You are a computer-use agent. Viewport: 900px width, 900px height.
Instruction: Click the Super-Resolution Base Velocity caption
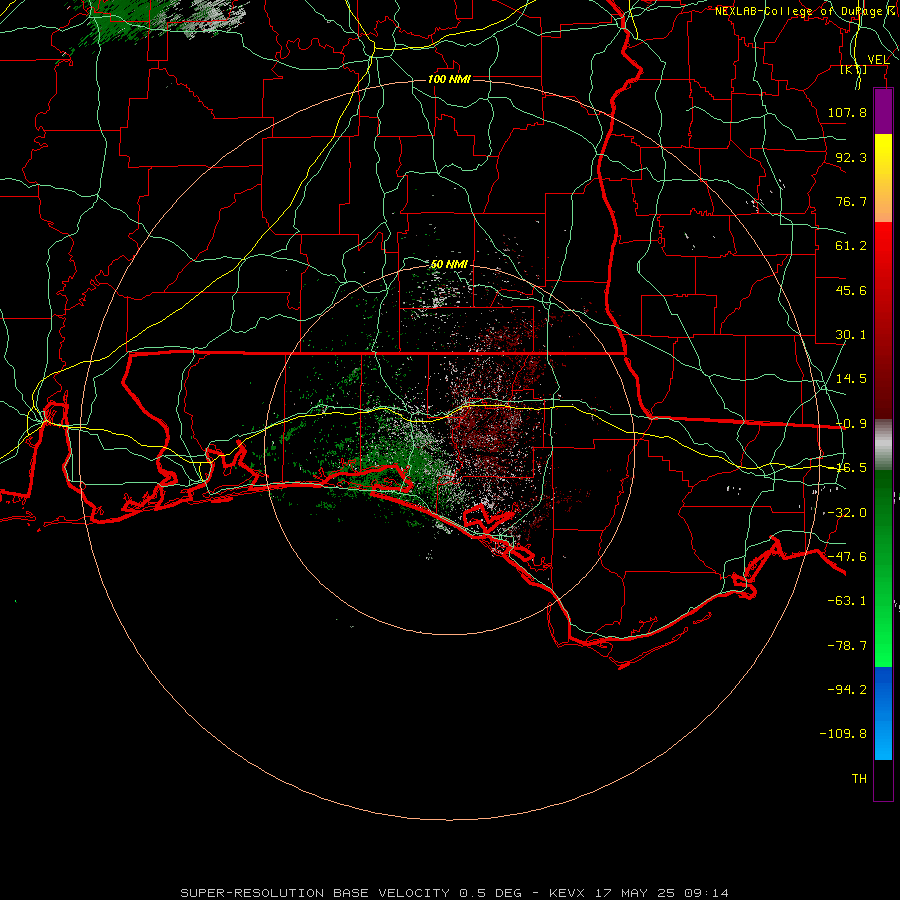454,893
